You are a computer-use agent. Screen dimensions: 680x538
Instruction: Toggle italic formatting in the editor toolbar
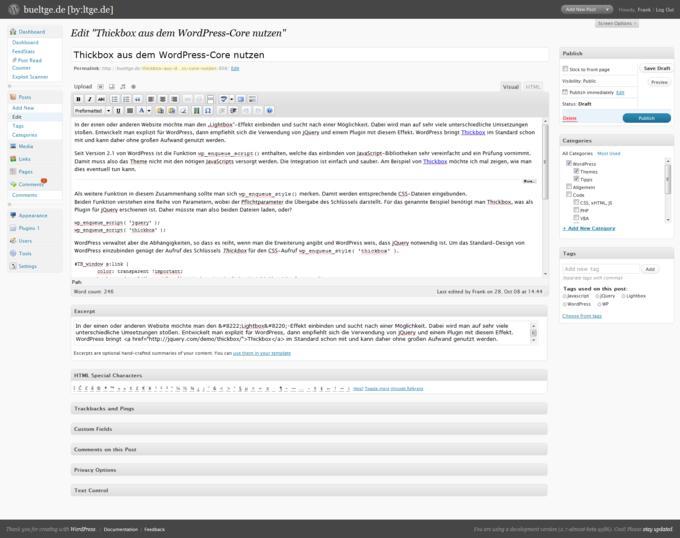pyautogui.click(x=90, y=99)
